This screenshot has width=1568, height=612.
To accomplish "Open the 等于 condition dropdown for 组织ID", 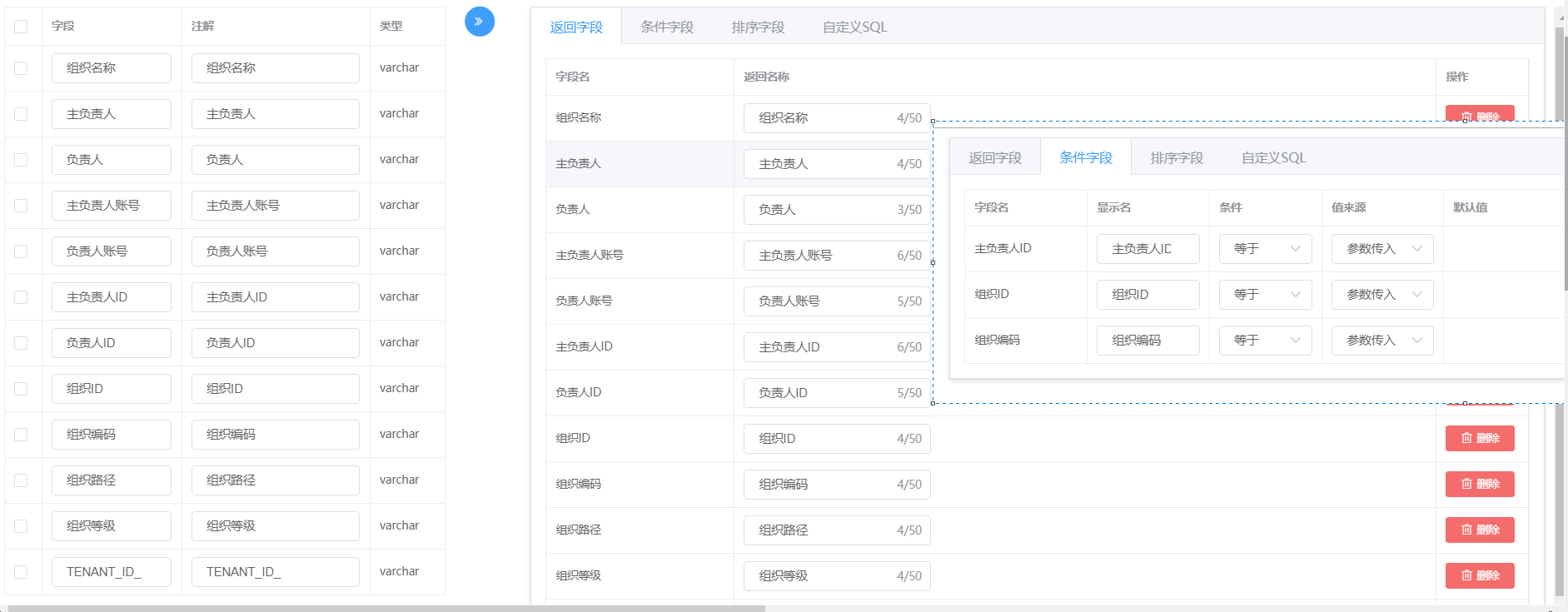I will pyautogui.click(x=1265, y=295).
